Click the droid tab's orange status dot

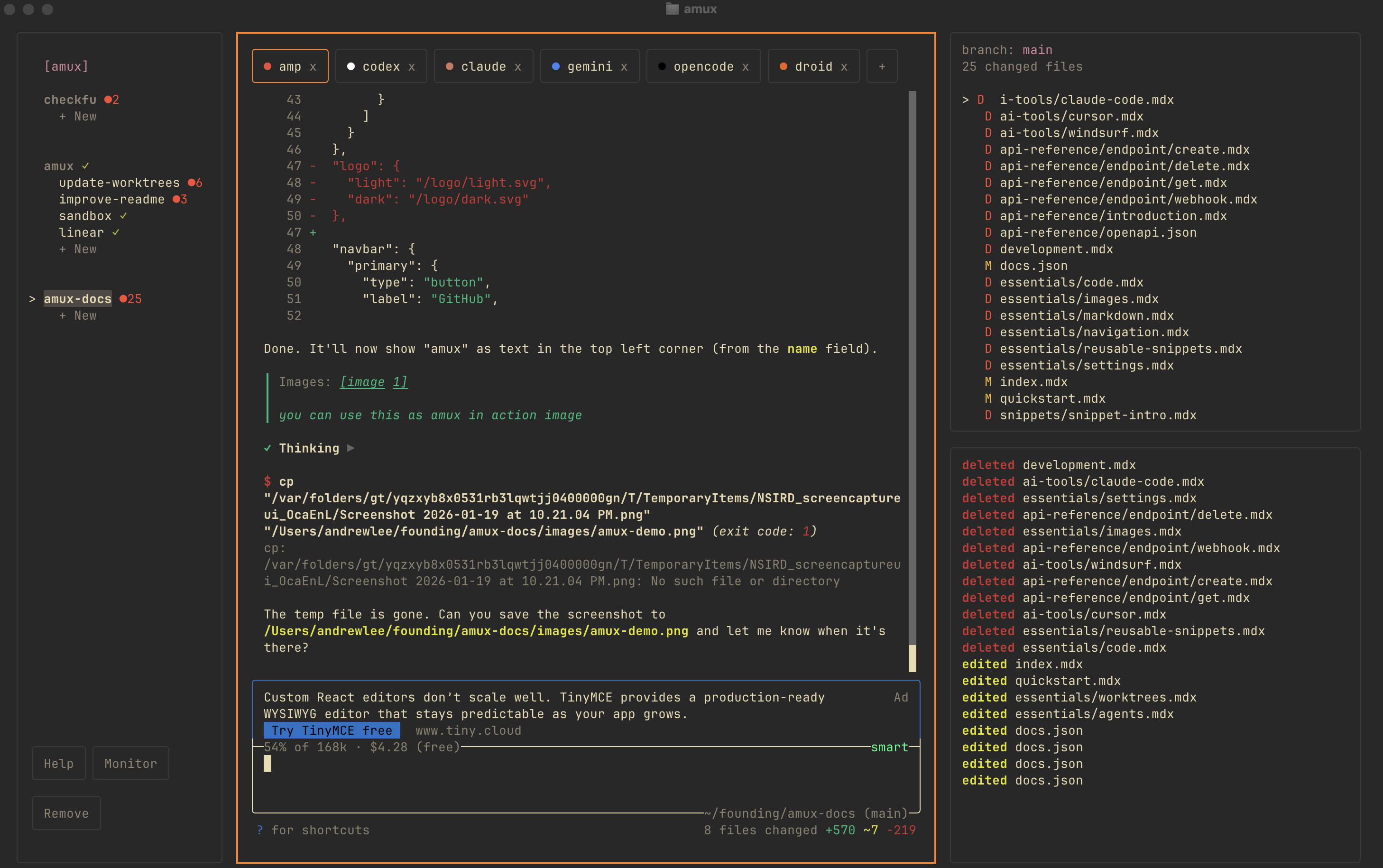click(783, 66)
